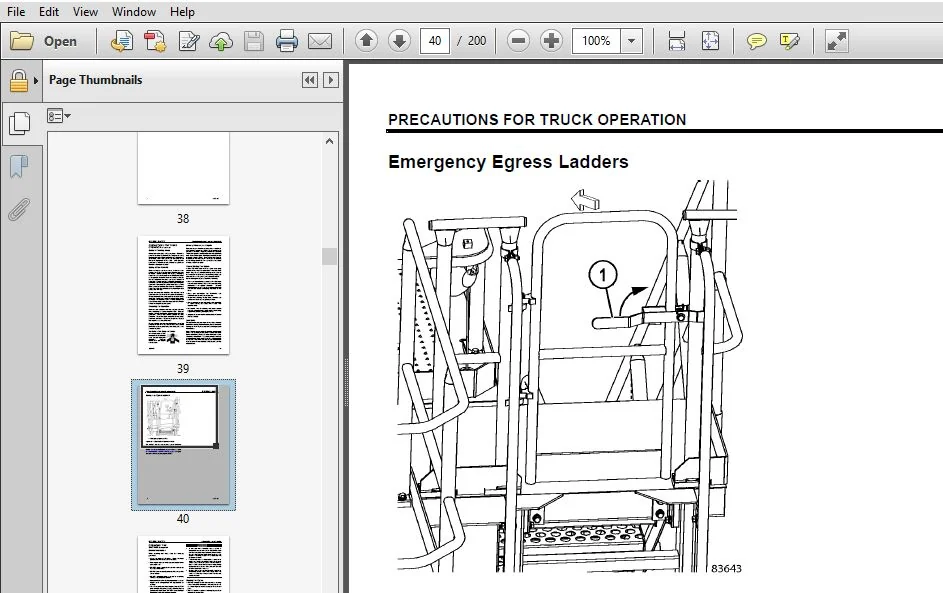Click the fit width scrolling icon

(x=677, y=41)
